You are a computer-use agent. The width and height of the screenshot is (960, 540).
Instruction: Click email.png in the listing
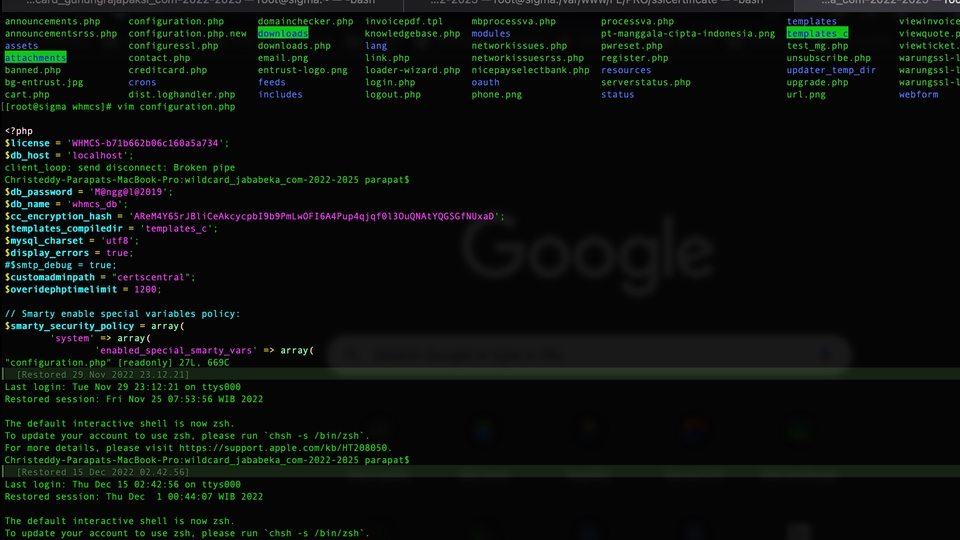[x=283, y=58]
